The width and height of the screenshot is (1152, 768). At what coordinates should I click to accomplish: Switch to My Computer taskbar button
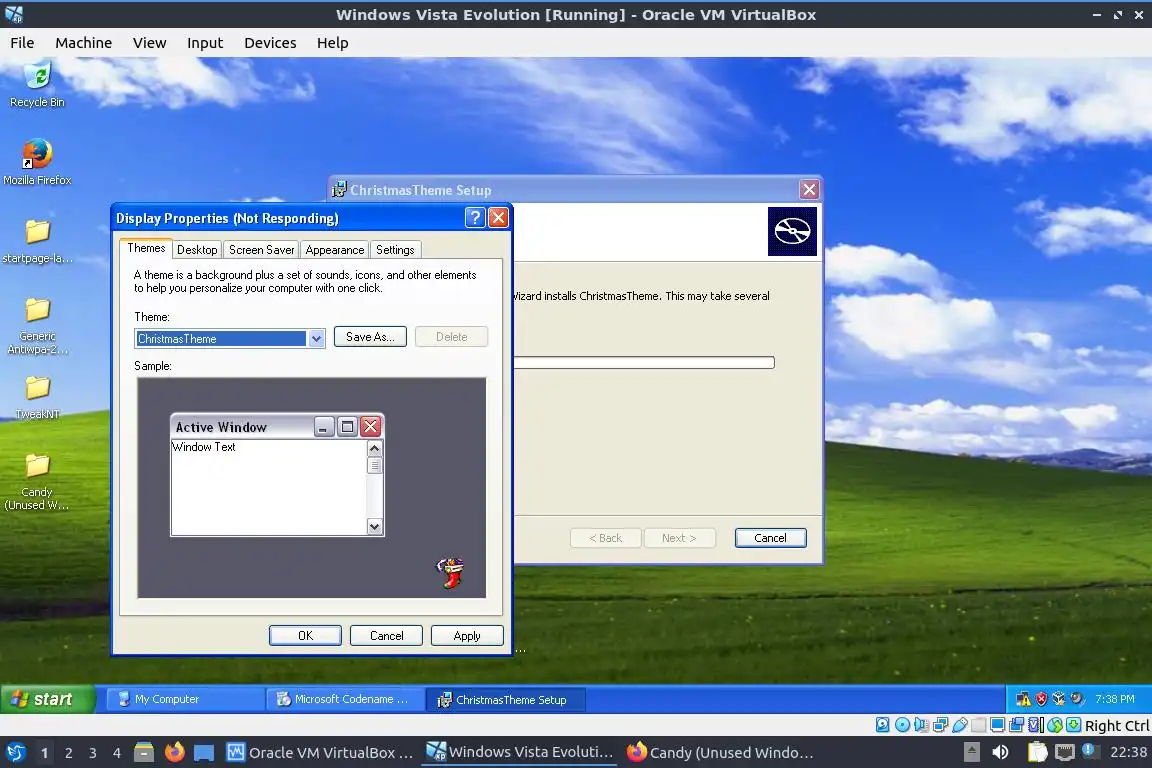click(186, 699)
